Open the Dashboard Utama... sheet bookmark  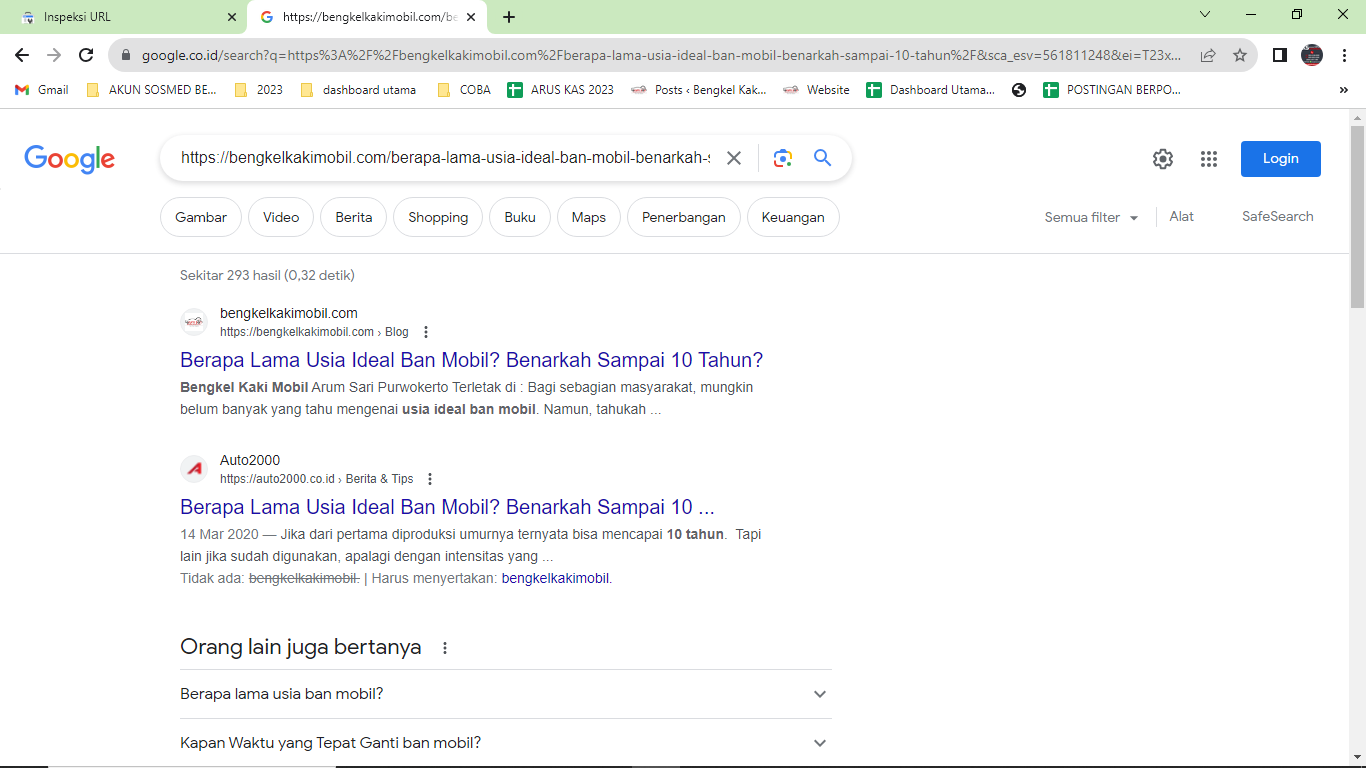coord(930,90)
